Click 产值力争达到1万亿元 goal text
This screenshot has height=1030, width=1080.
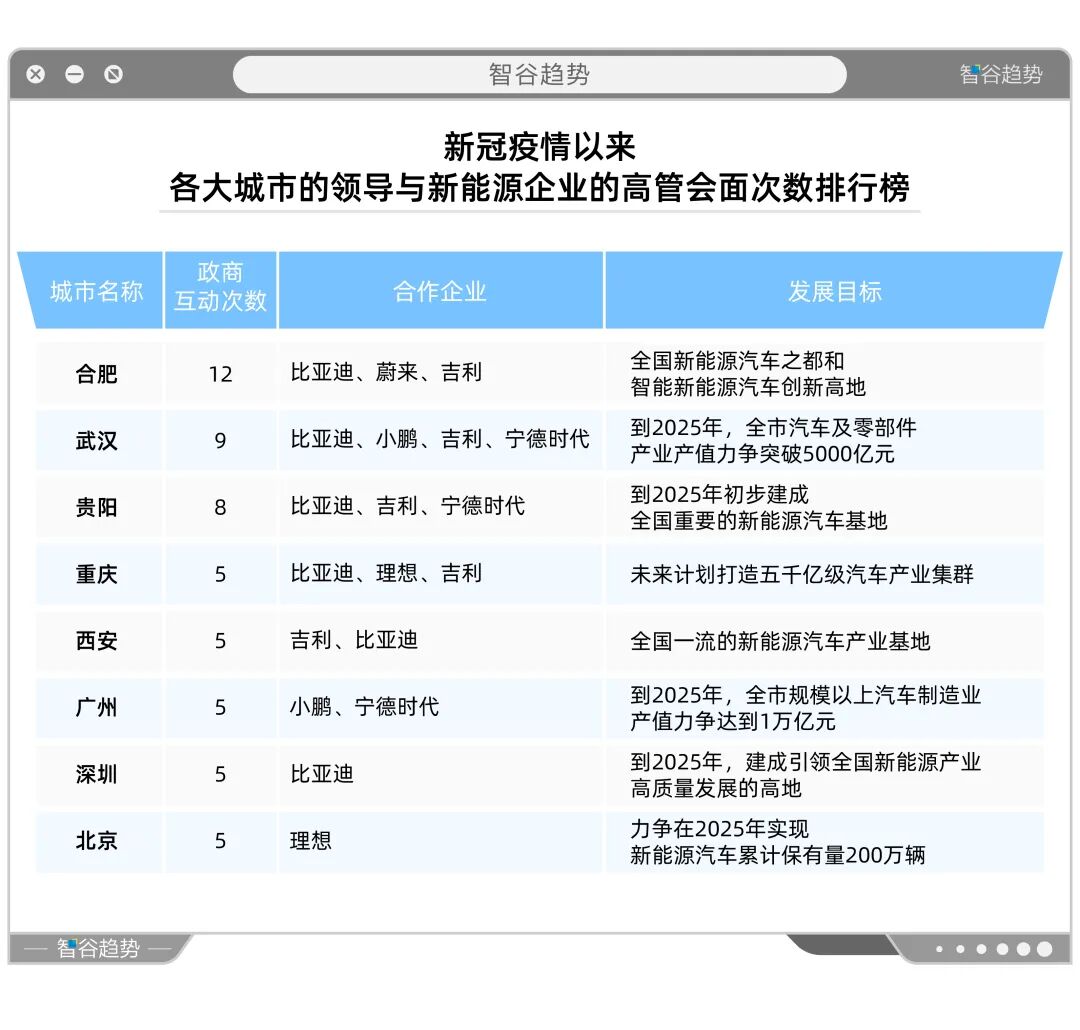(732, 721)
